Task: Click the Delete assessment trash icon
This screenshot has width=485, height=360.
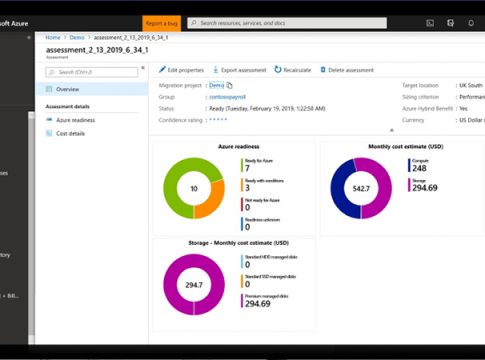Action: pyautogui.click(x=323, y=70)
